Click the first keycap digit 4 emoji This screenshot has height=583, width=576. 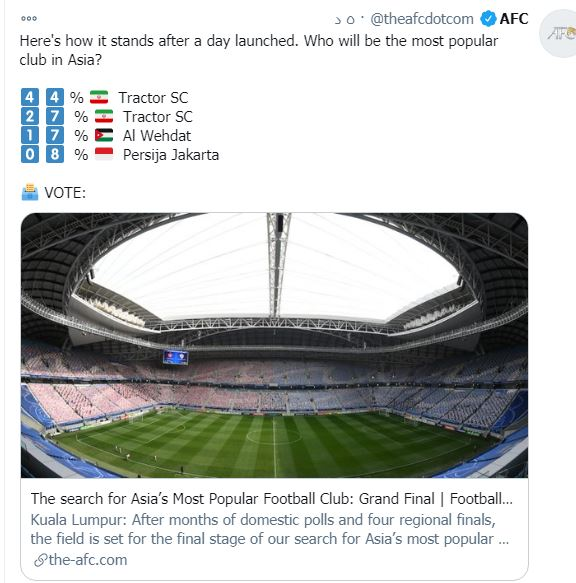[30, 97]
